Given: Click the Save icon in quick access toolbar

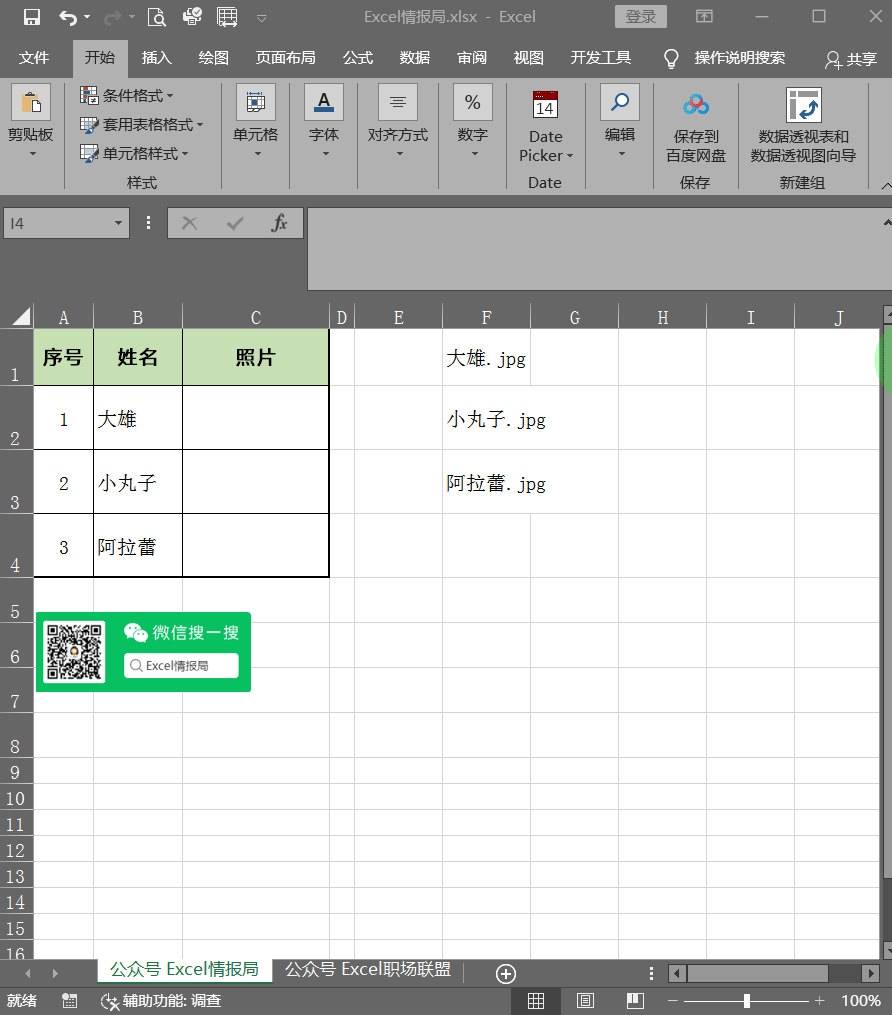Looking at the screenshot, I should [32, 17].
